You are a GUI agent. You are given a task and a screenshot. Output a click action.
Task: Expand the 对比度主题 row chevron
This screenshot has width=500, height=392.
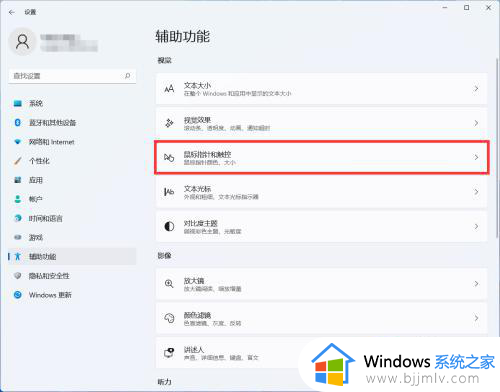point(476,227)
